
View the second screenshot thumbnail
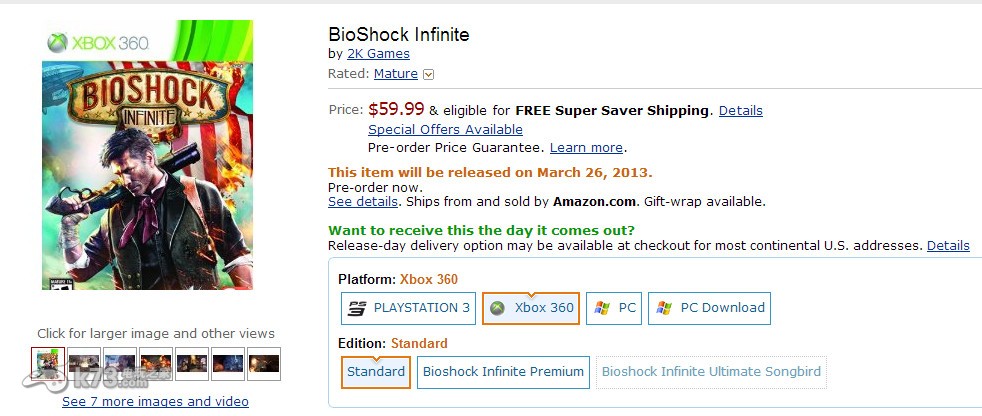(84, 363)
